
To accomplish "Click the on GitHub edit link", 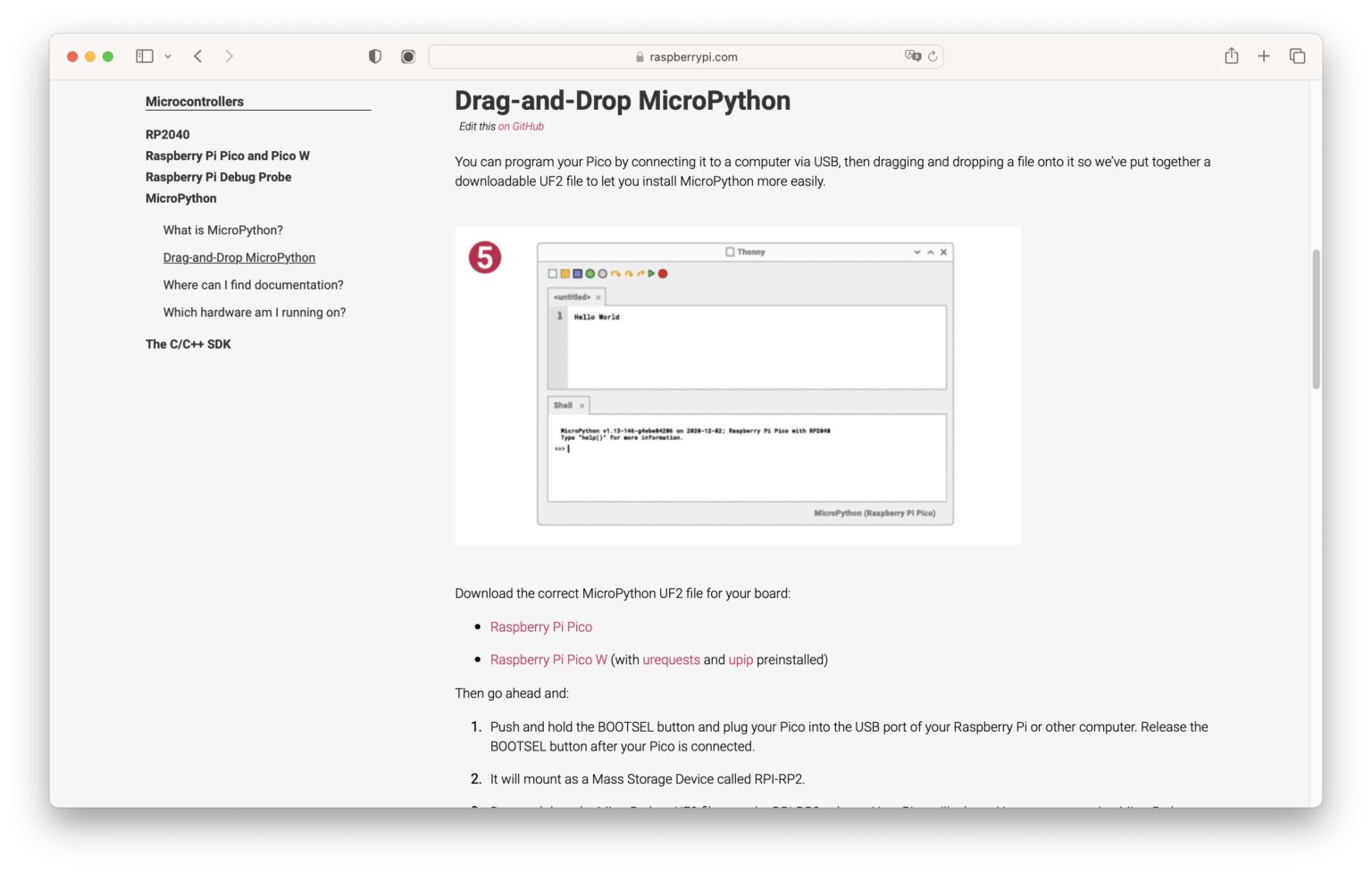I will click(x=520, y=126).
